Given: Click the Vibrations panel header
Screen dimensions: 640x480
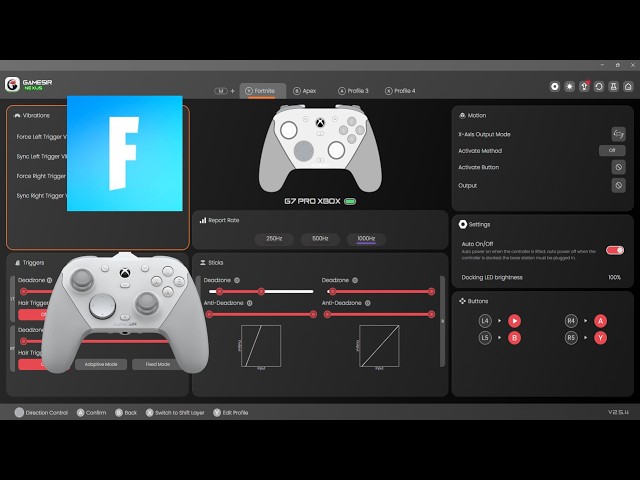Looking at the screenshot, I should (x=32, y=116).
